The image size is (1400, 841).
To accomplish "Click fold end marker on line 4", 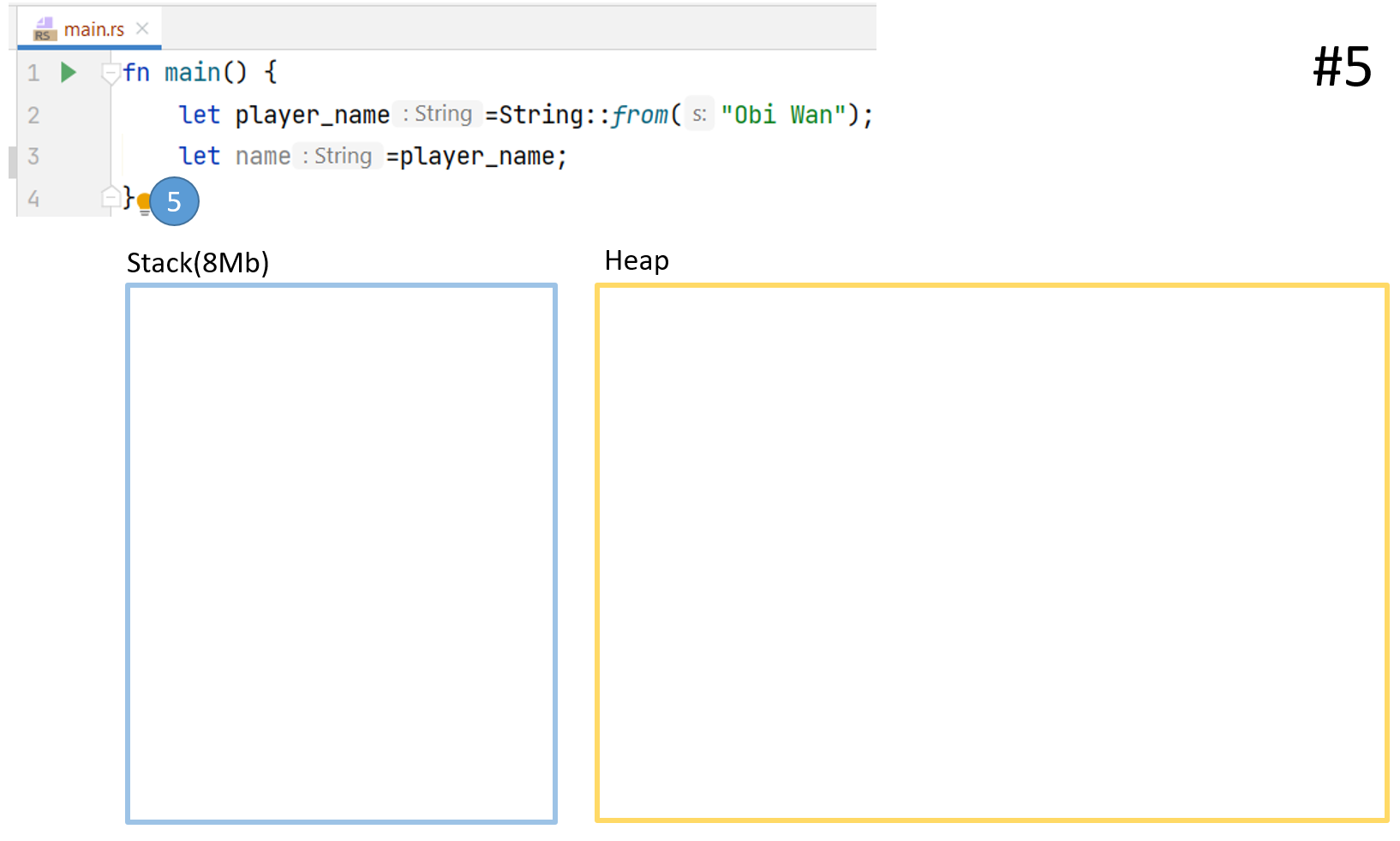I will 110,198.
